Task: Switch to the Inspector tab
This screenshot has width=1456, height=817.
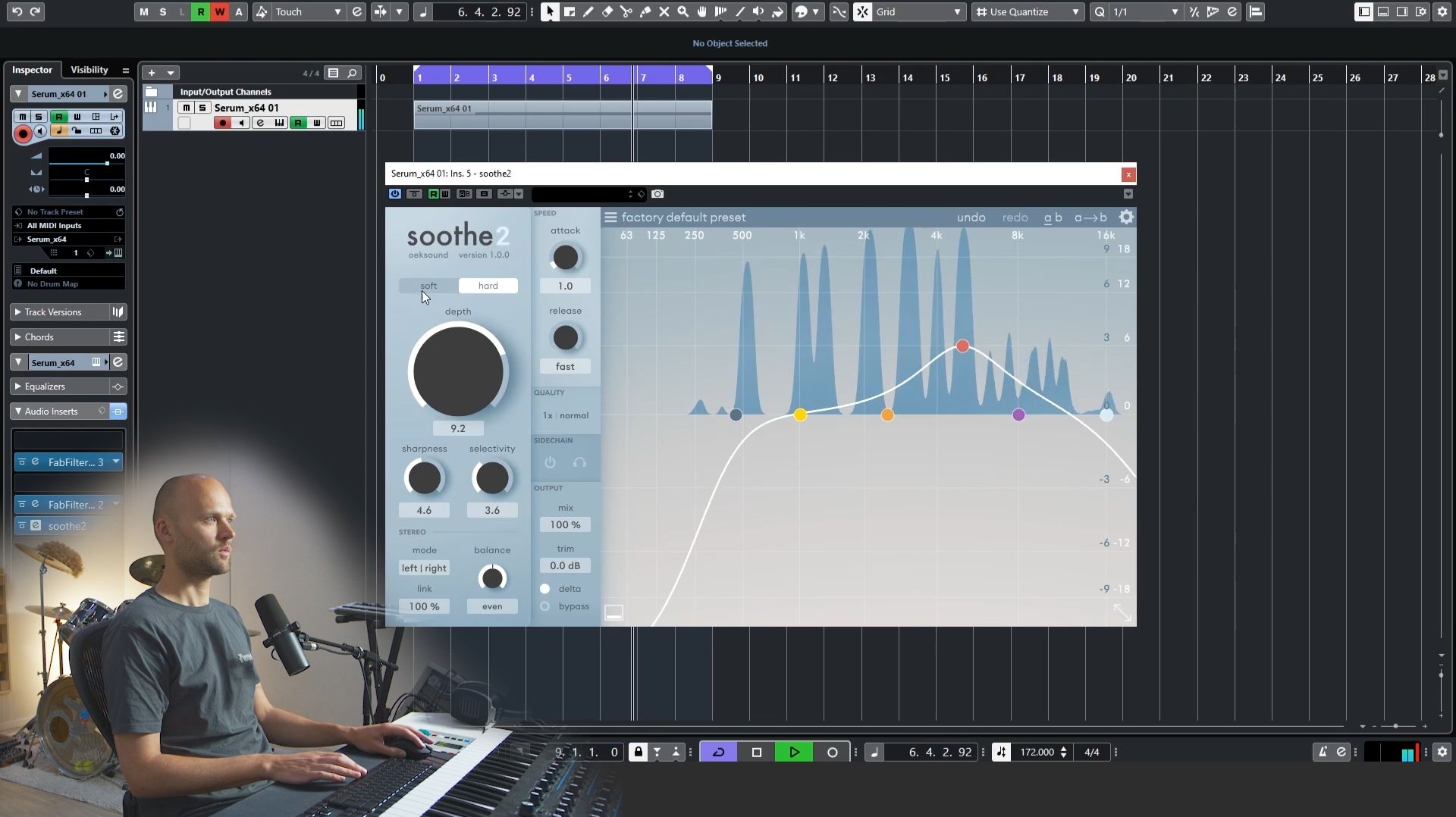Action: click(32, 70)
